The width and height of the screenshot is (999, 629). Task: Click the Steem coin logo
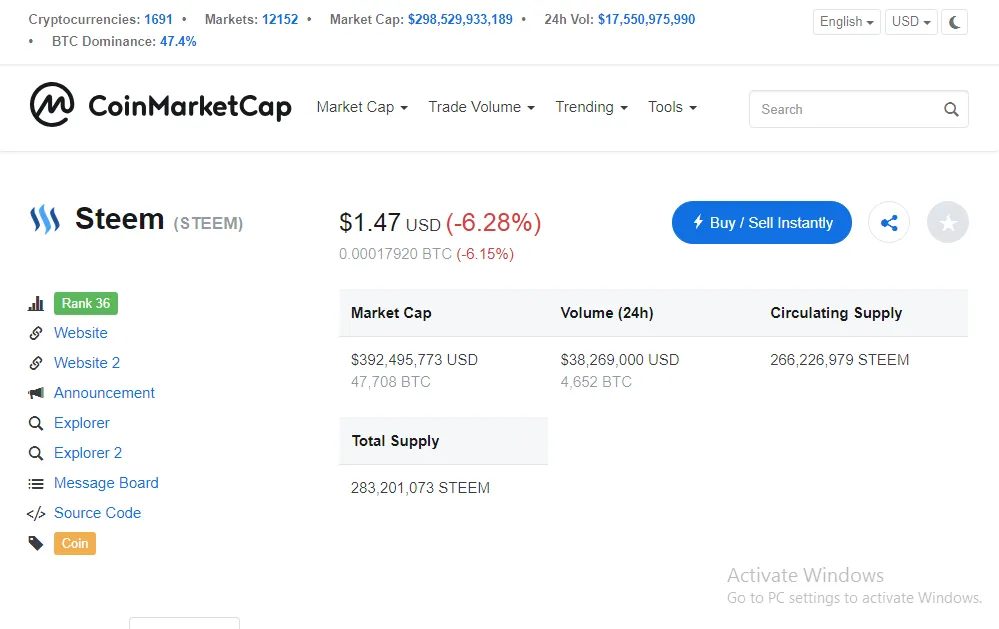(45, 219)
